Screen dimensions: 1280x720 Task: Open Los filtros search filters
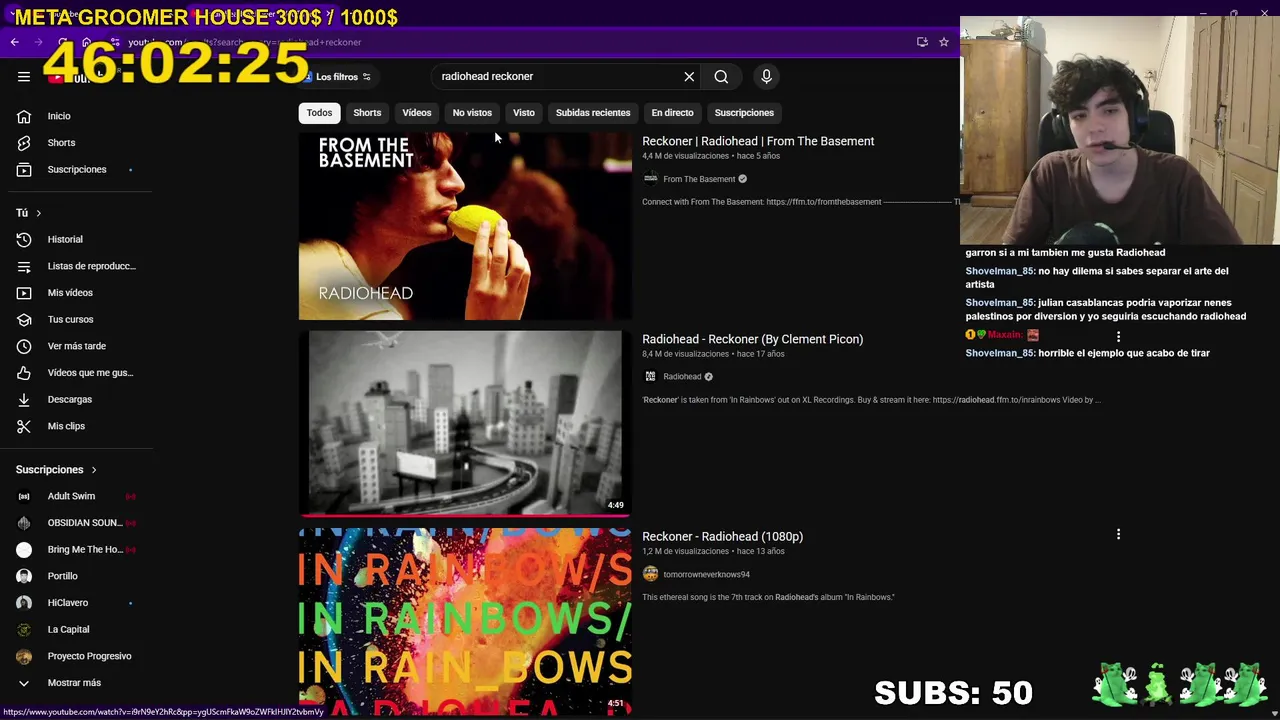337,77
